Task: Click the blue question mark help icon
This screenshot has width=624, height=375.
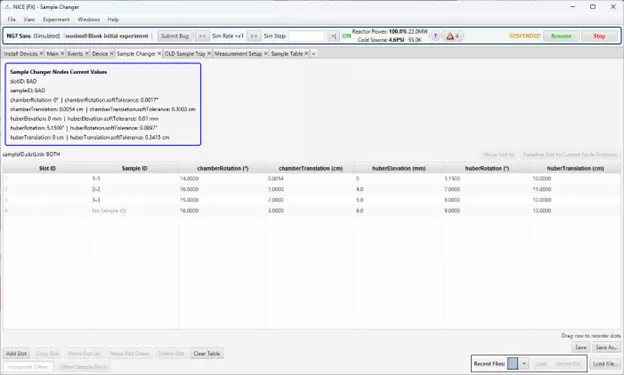Action: 435,36
